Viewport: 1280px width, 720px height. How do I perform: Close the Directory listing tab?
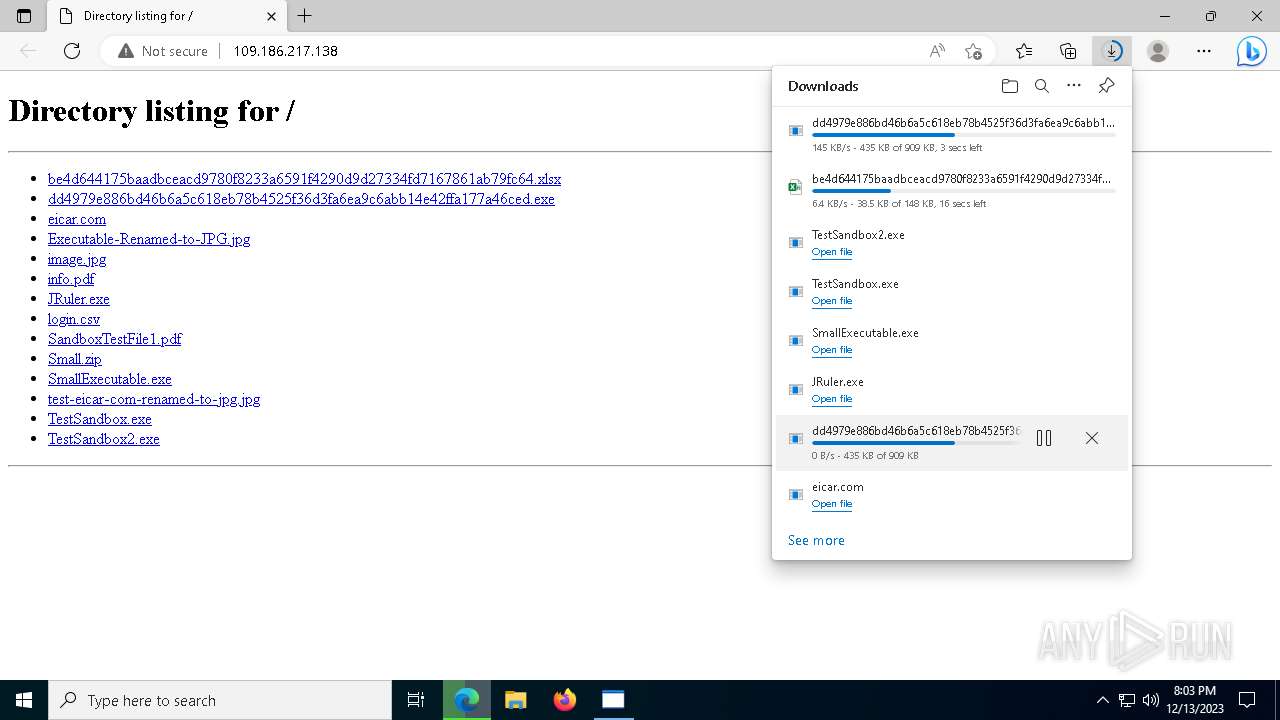[272, 16]
